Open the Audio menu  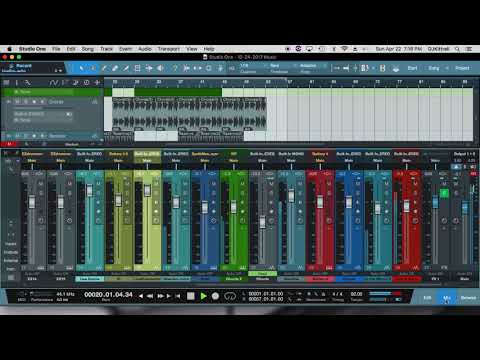point(145,49)
